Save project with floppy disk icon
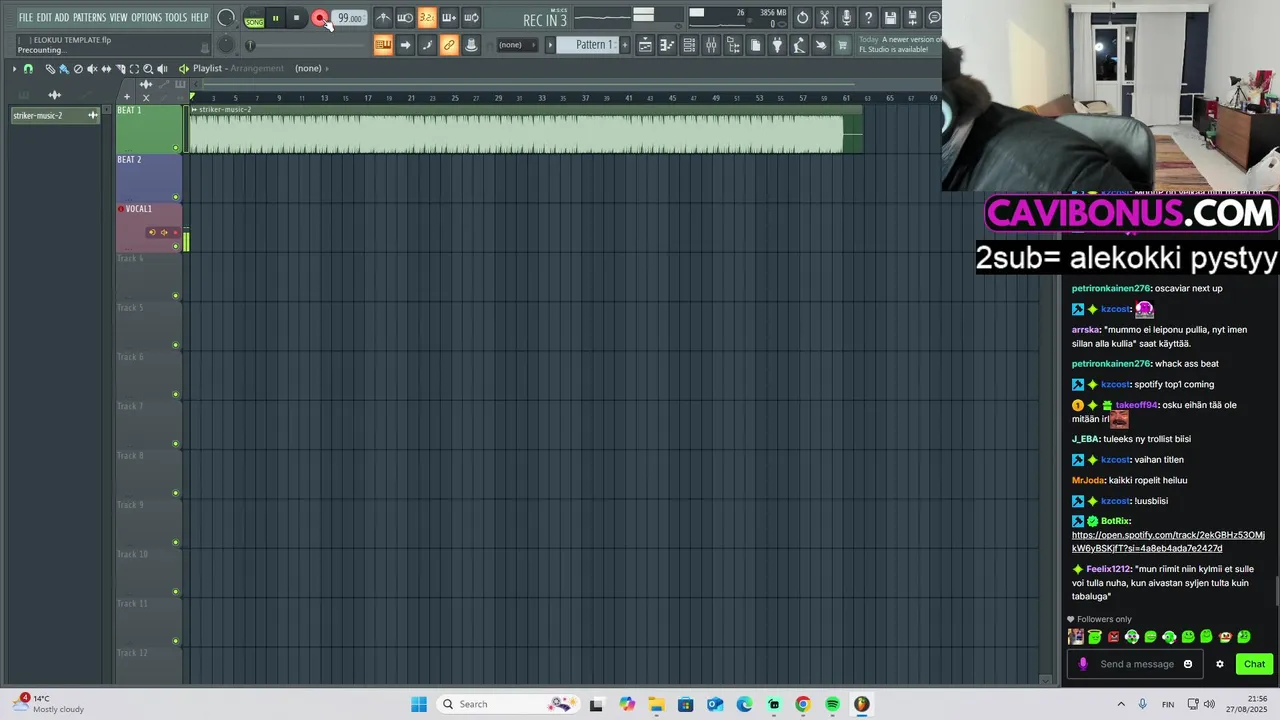Image resolution: width=1280 pixels, height=720 pixels. pyautogui.click(x=890, y=18)
